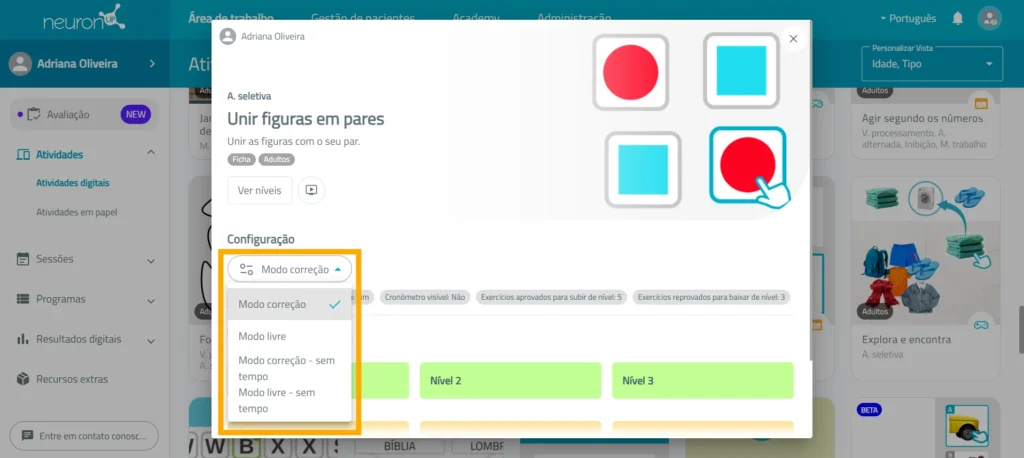
Task: Expand the Programas sidebar section
Action: pos(151,301)
